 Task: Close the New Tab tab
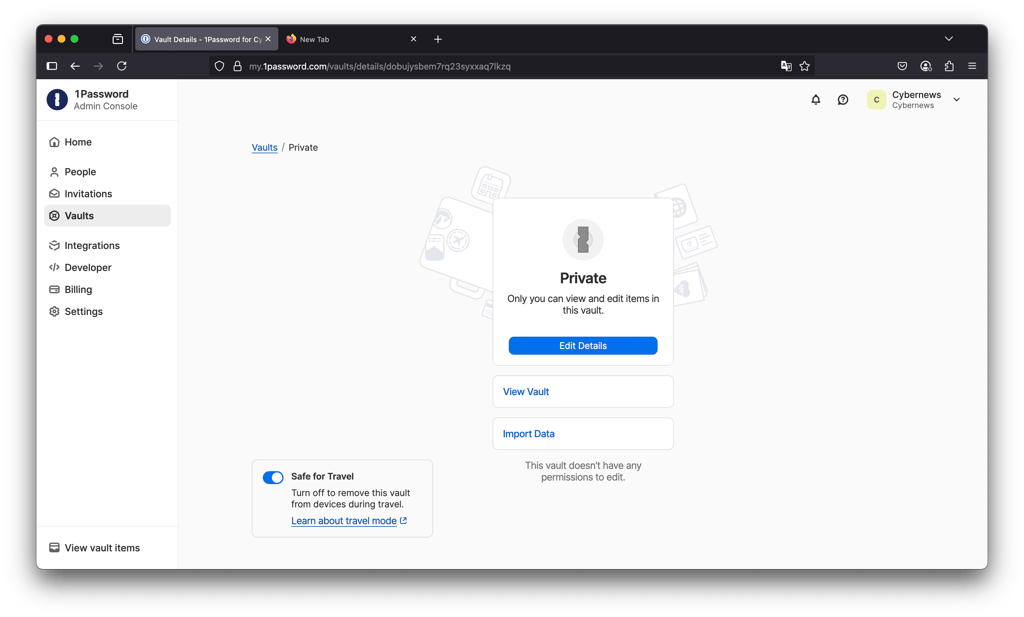(413, 39)
